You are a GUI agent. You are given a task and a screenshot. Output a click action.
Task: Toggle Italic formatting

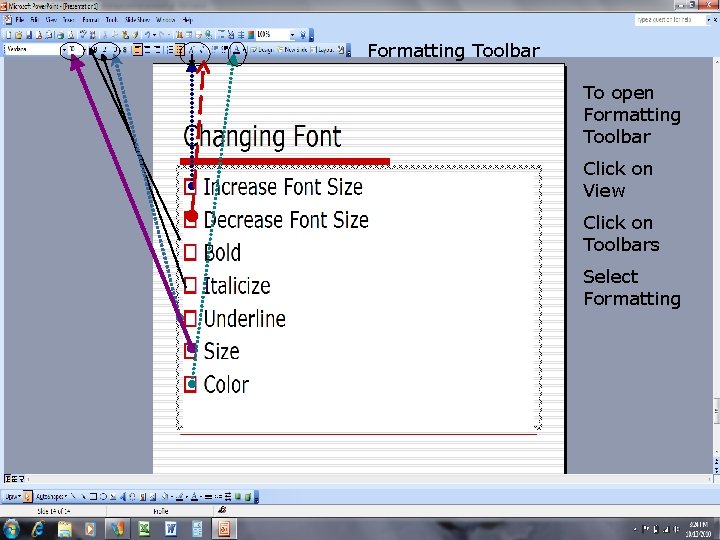[105, 50]
